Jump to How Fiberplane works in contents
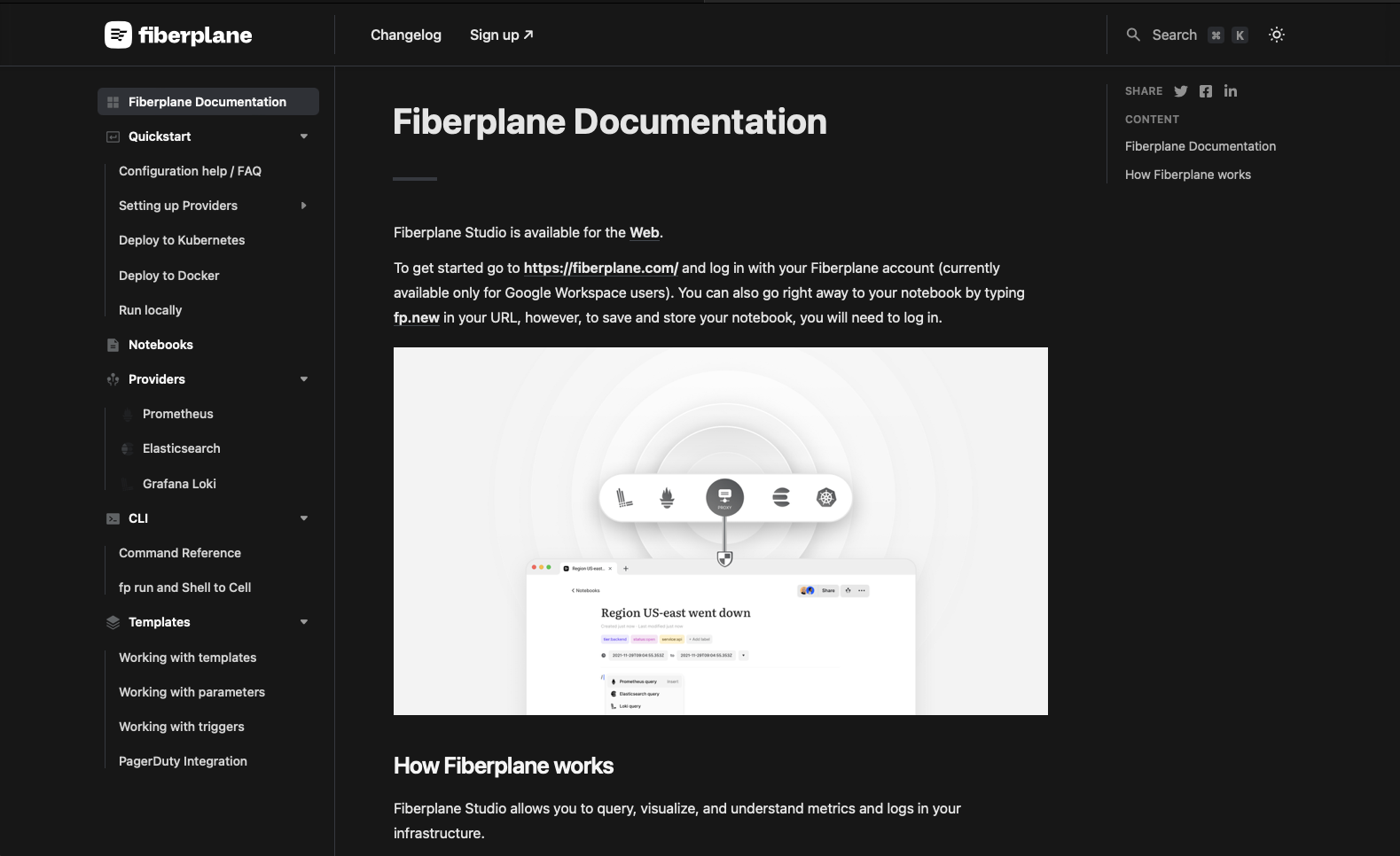Screen dimensions: 1400x856 1188,175
